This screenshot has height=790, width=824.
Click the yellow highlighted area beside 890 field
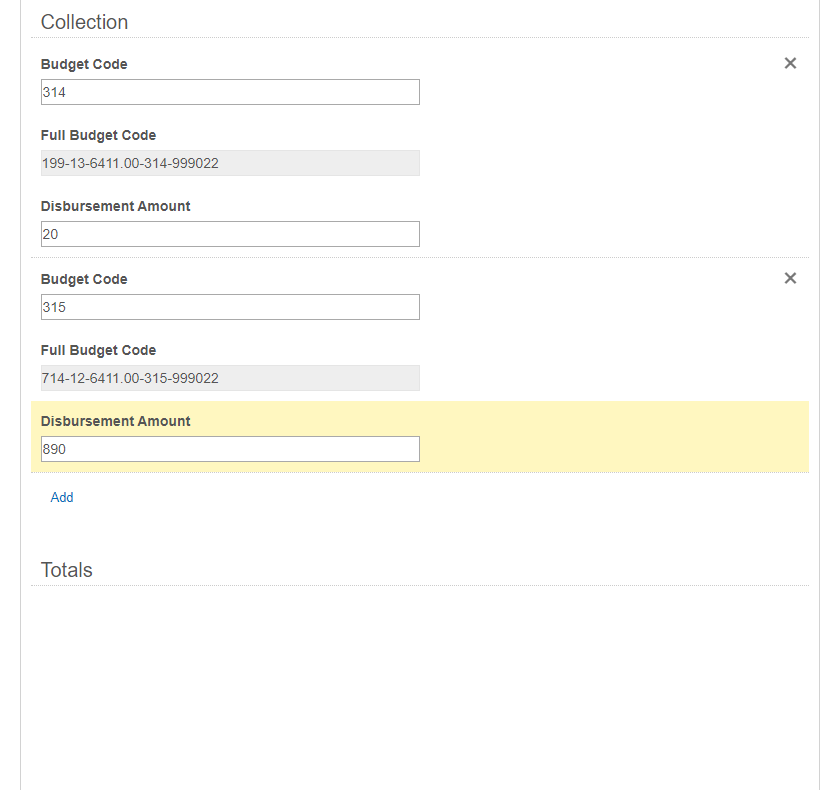[614, 437]
